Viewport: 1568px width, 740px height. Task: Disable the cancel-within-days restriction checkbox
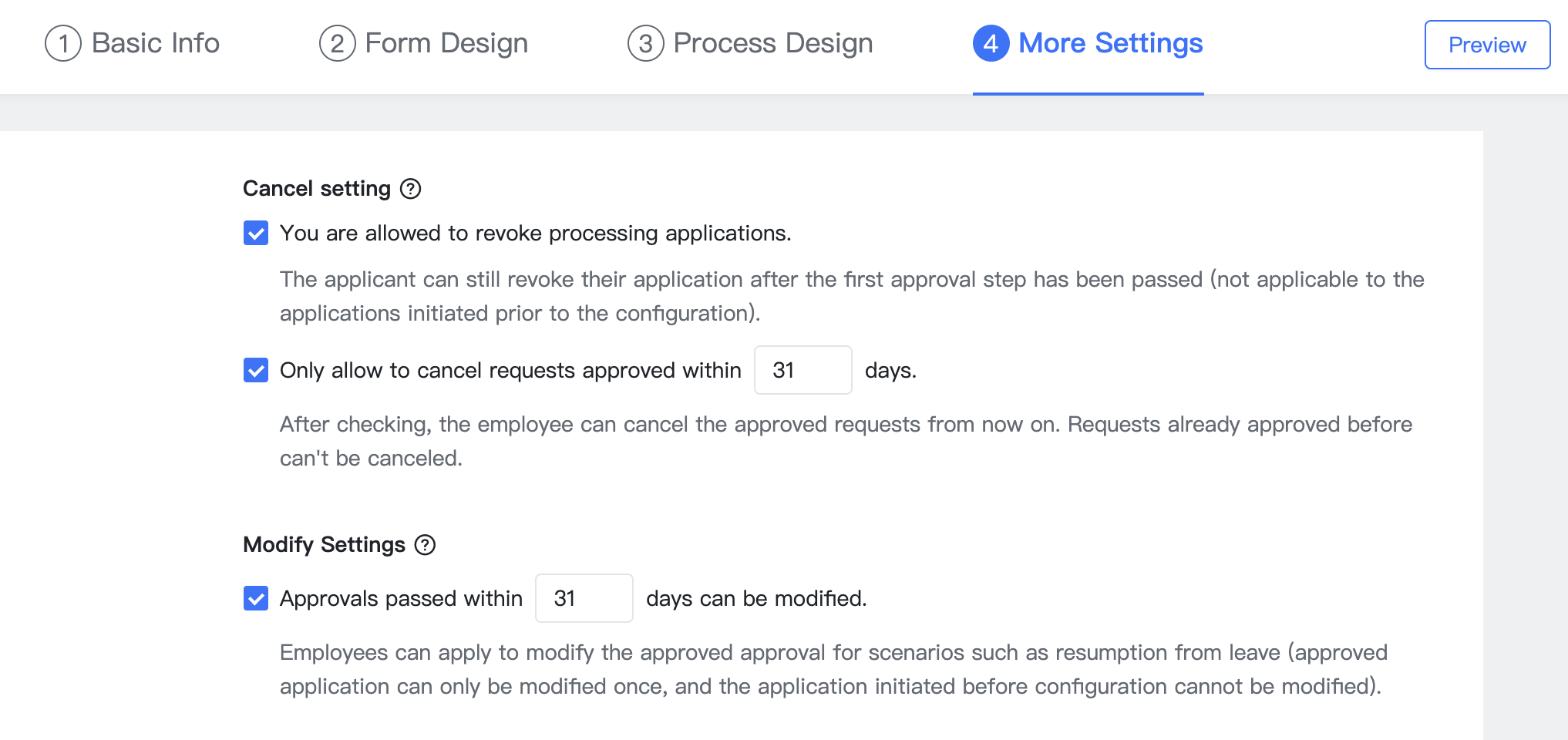pyautogui.click(x=255, y=371)
